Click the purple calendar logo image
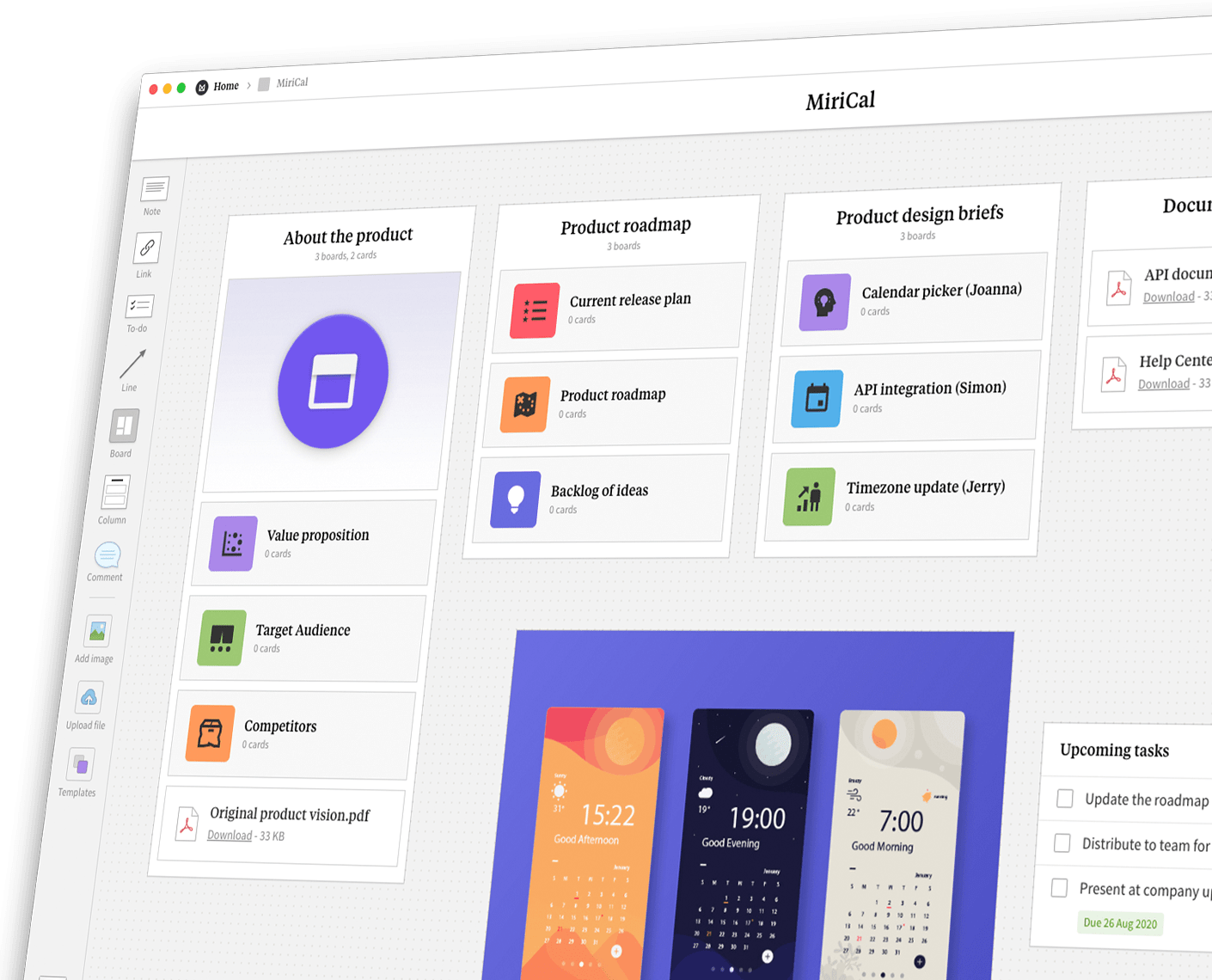The height and width of the screenshot is (980, 1212). tap(334, 380)
